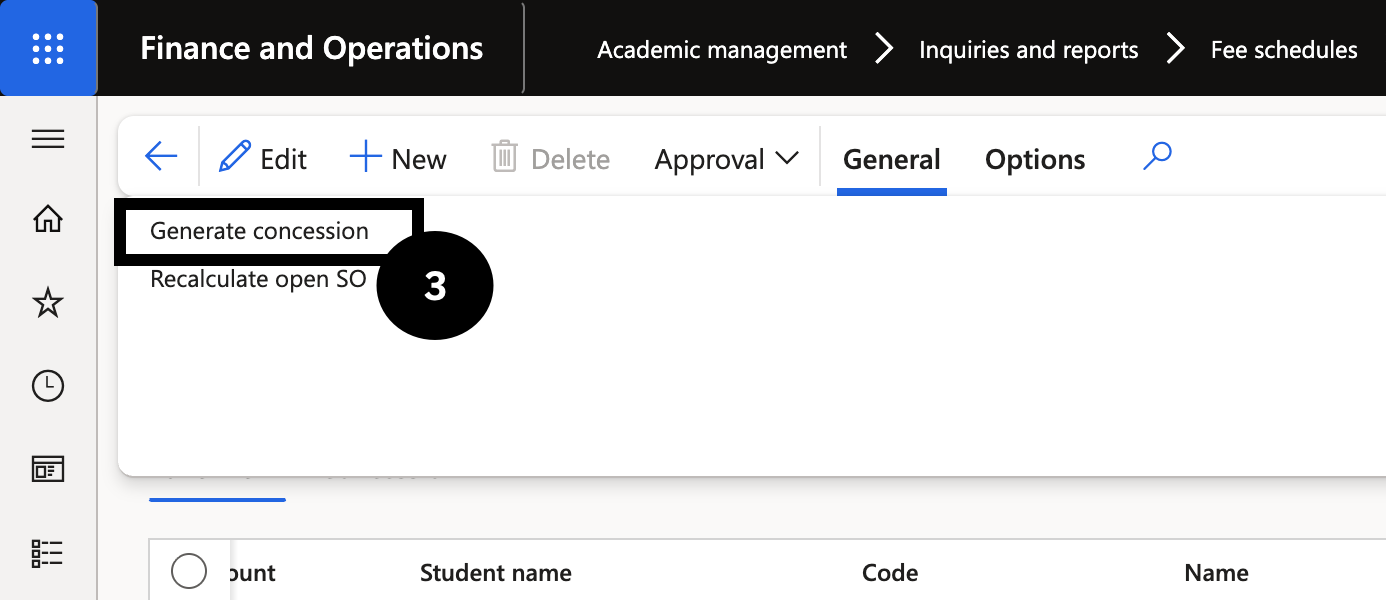Click the Delete trash button

(551, 159)
